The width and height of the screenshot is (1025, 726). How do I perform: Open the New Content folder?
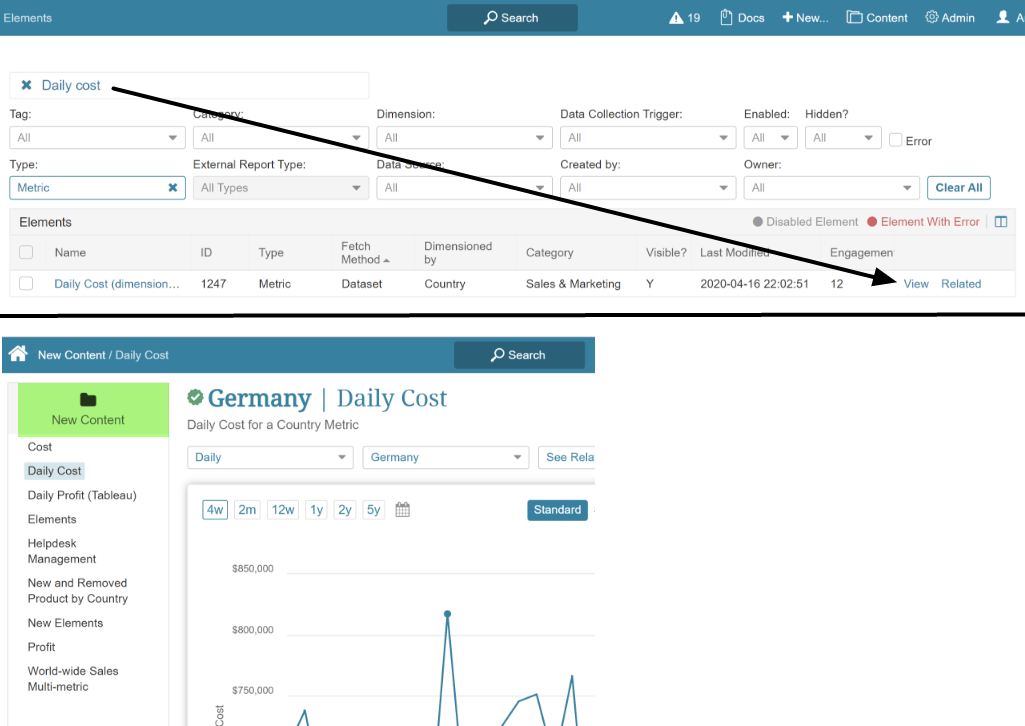coord(93,410)
